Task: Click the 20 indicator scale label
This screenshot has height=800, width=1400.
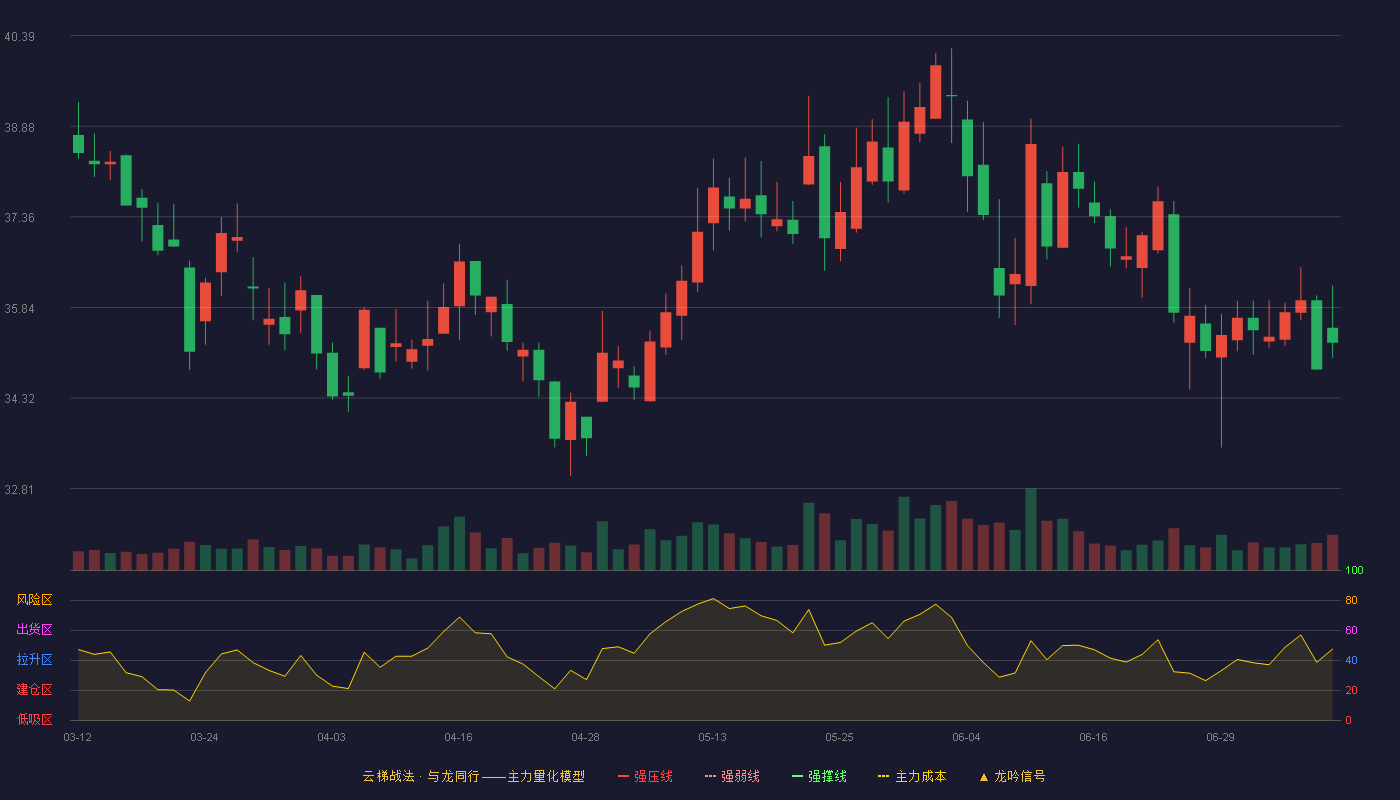Action: [1351, 690]
